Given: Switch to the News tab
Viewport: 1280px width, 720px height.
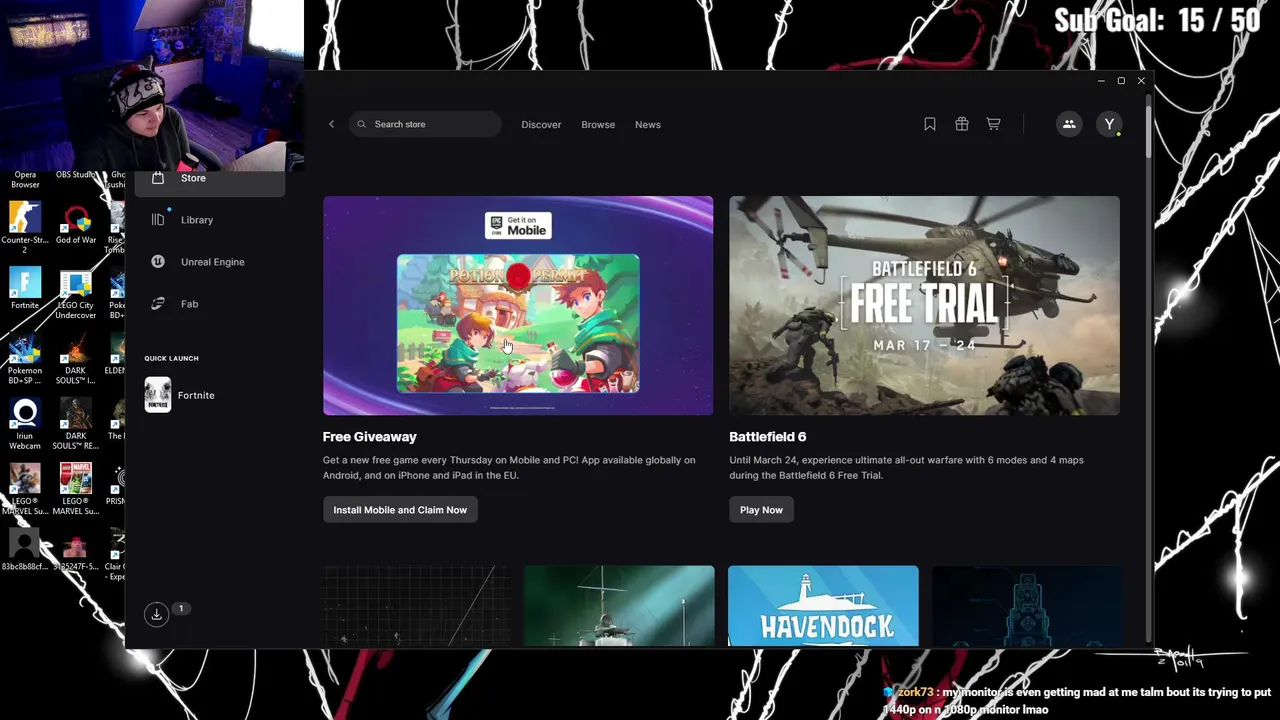Looking at the screenshot, I should pyautogui.click(x=648, y=124).
